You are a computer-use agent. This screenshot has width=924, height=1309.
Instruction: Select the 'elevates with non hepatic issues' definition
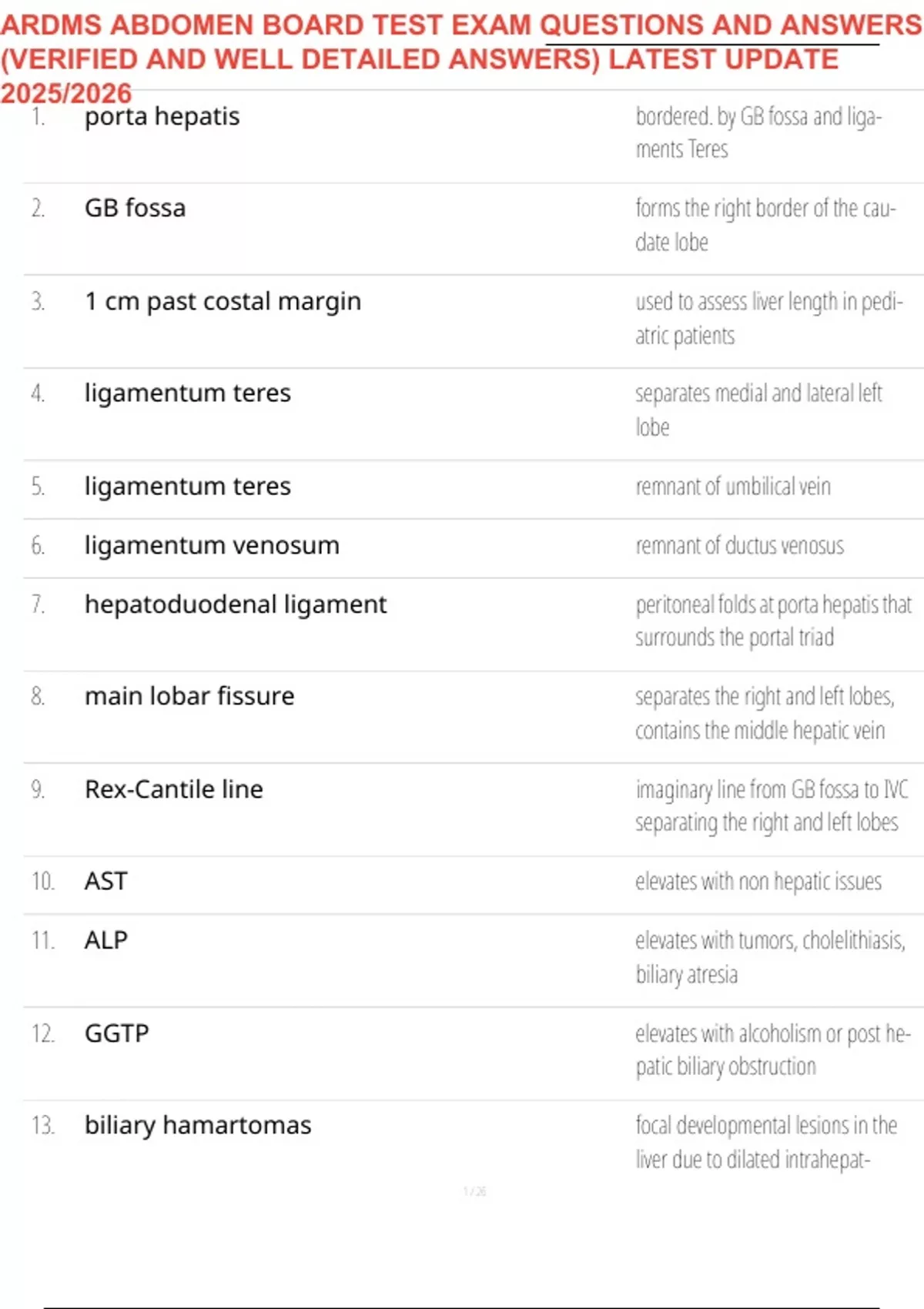758,882
